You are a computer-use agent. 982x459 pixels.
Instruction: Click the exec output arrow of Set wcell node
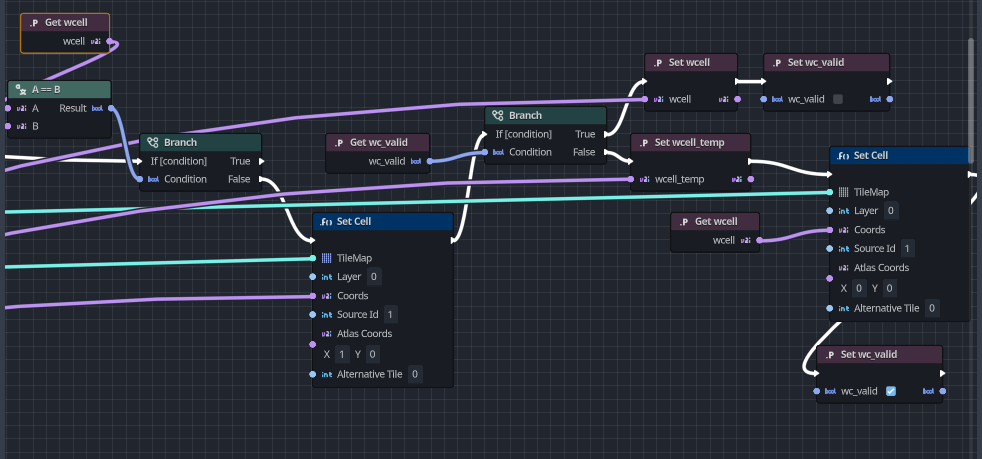point(737,81)
